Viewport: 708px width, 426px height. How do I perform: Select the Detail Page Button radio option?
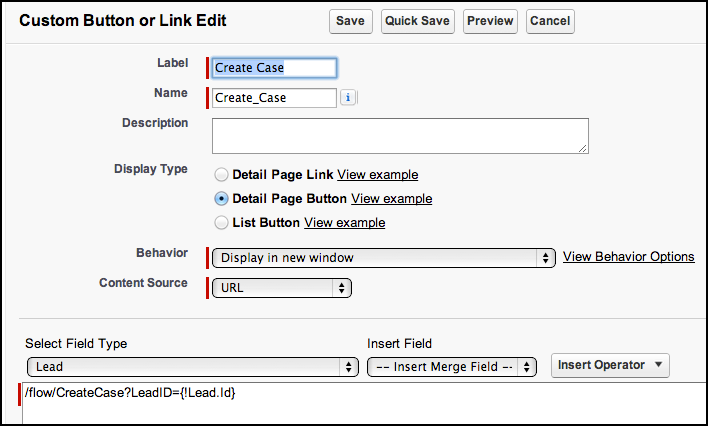221,199
